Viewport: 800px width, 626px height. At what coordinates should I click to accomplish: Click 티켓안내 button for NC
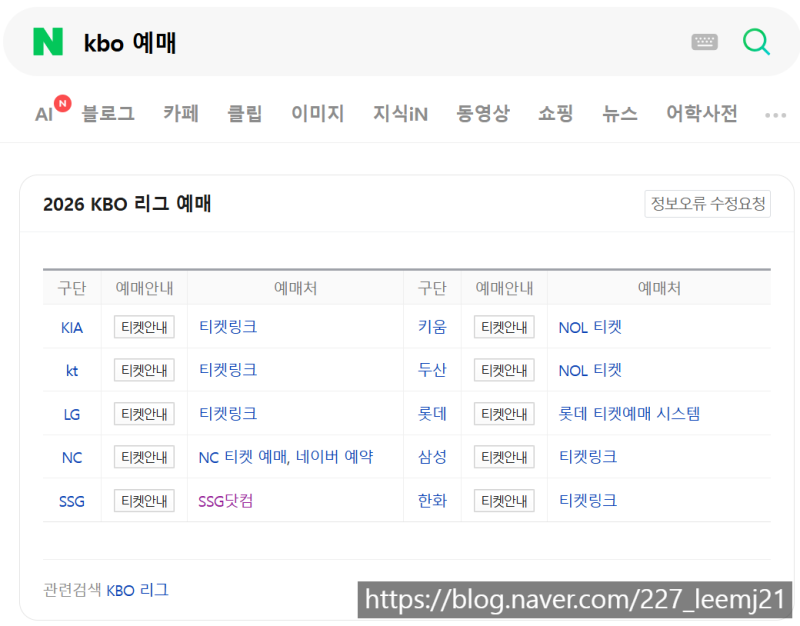point(144,457)
